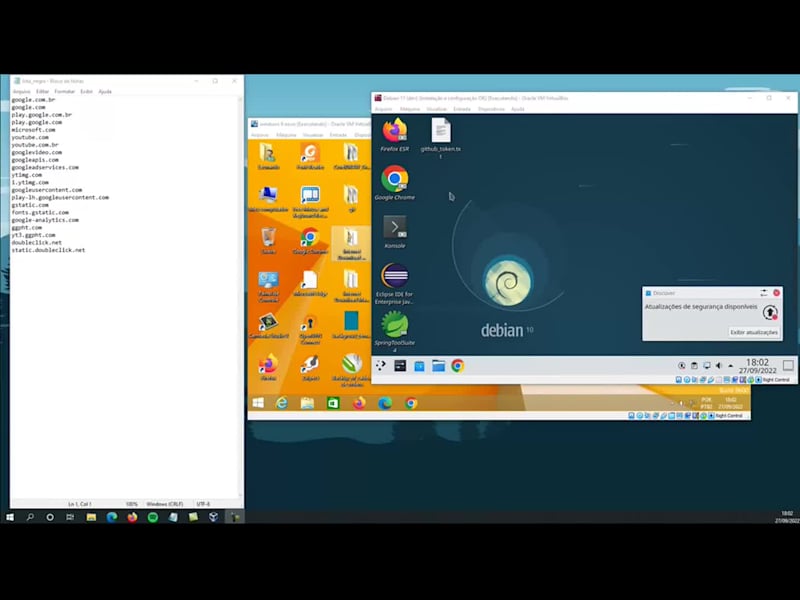Open Foxit Reader shortcut on Windows 8 desktop

click(x=310, y=156)
